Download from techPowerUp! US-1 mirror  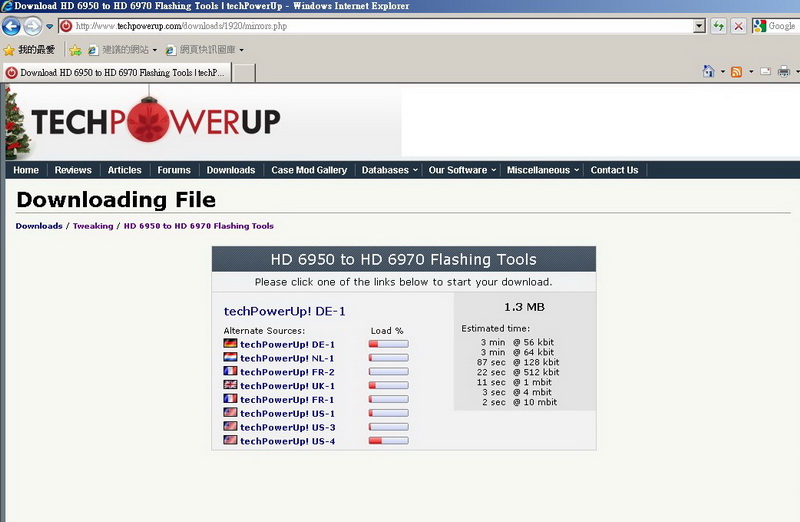(x=287, y=413)
